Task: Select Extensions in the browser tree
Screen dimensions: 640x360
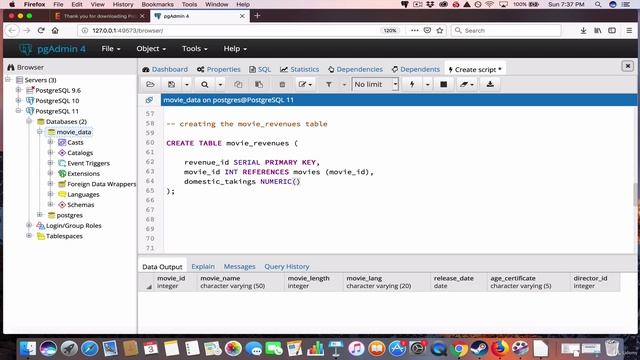Action: (x=83, y=173)
